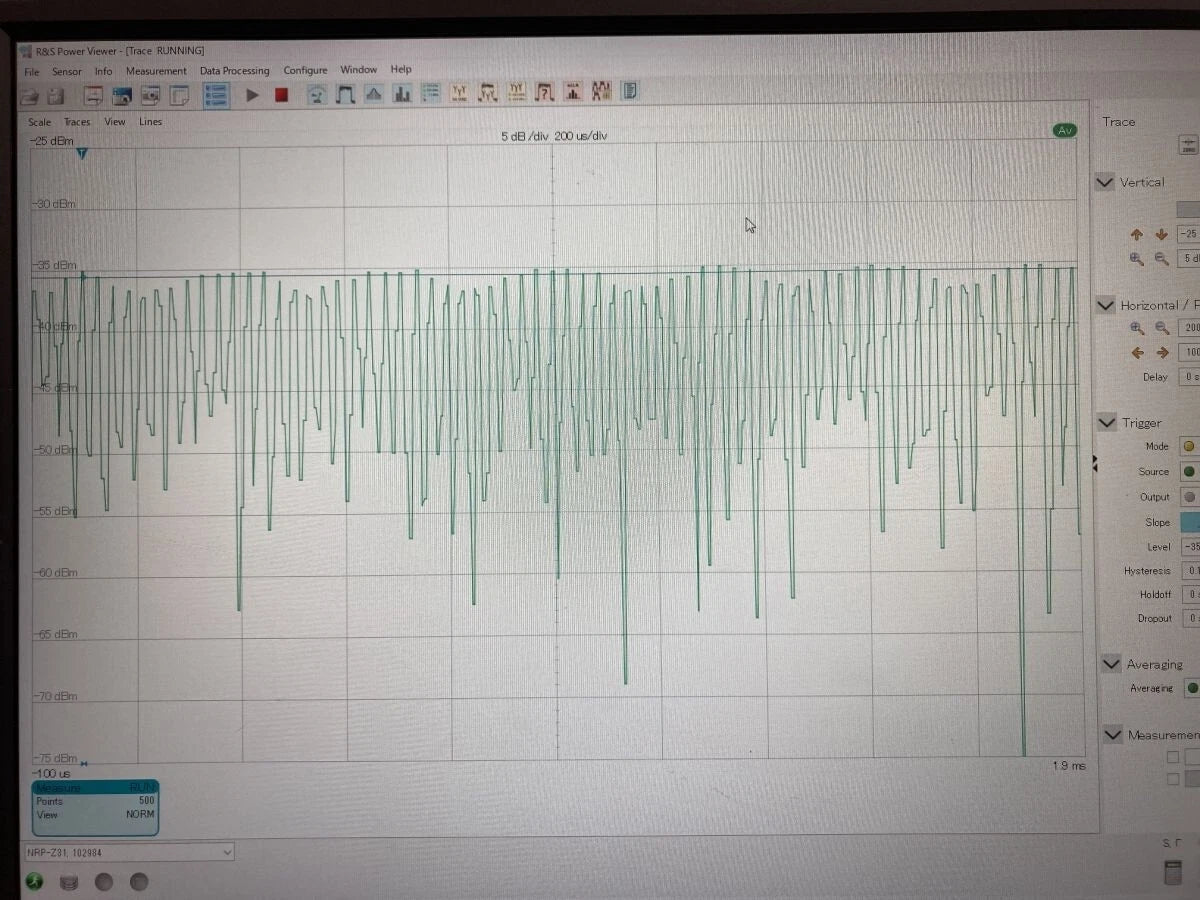Collapse the Horizontal section
This screenshot has height=900, width=1200.
1105,305
